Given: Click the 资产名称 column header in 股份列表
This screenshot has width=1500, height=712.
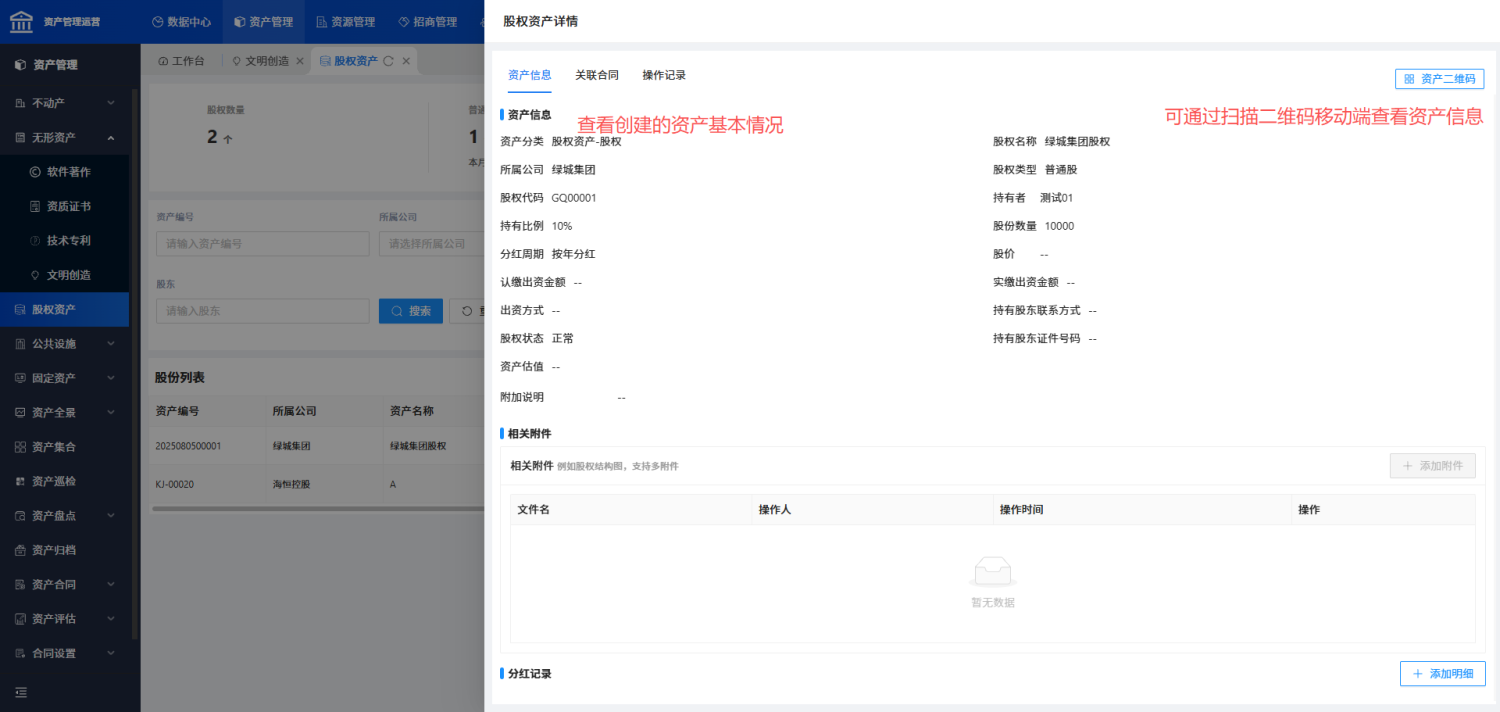Looking at the screenshot, I should coord(412,411).
